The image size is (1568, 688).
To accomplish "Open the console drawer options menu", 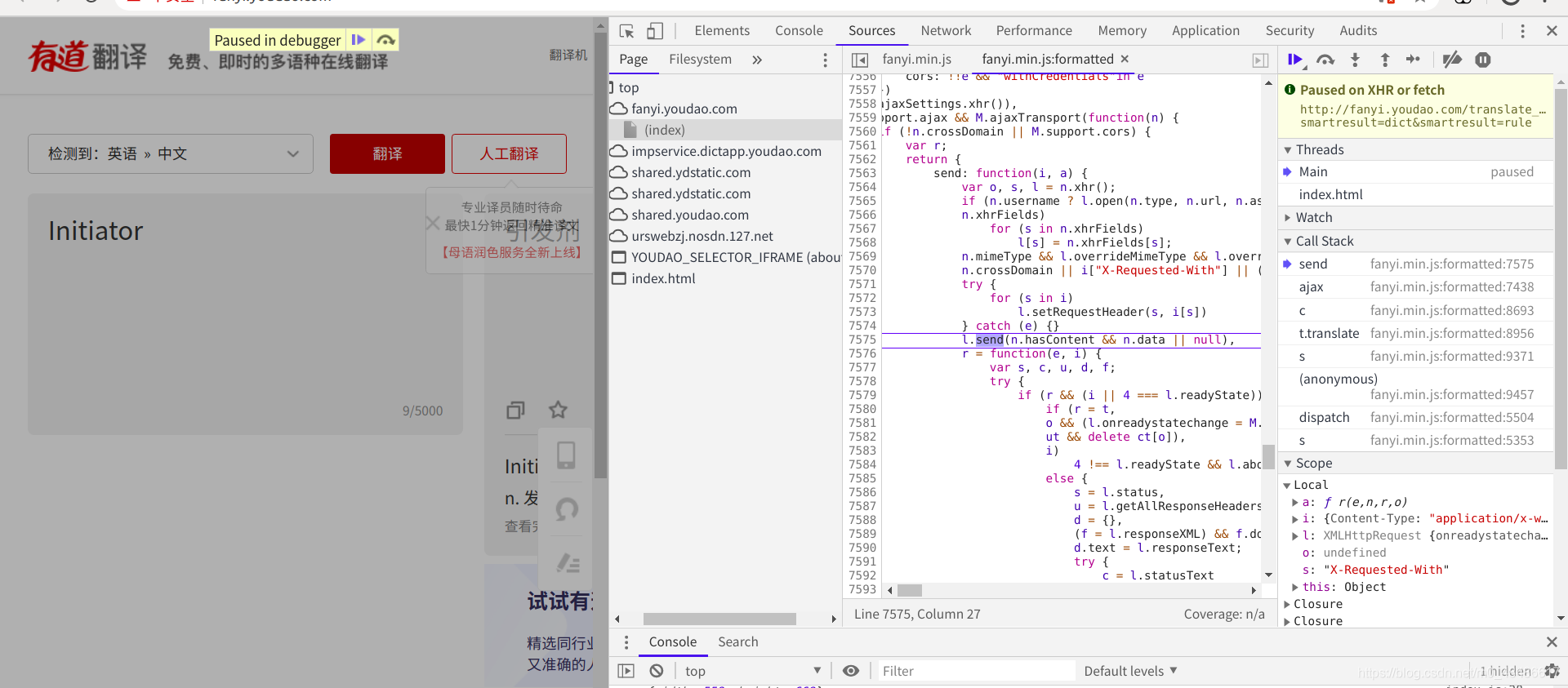I will coord(626,642).
